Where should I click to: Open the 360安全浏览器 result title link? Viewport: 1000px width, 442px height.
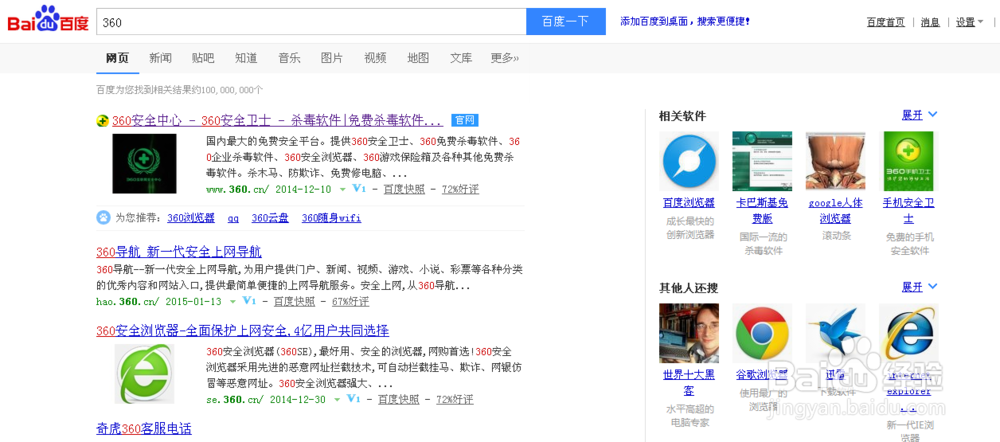click(x=242, y=330)
